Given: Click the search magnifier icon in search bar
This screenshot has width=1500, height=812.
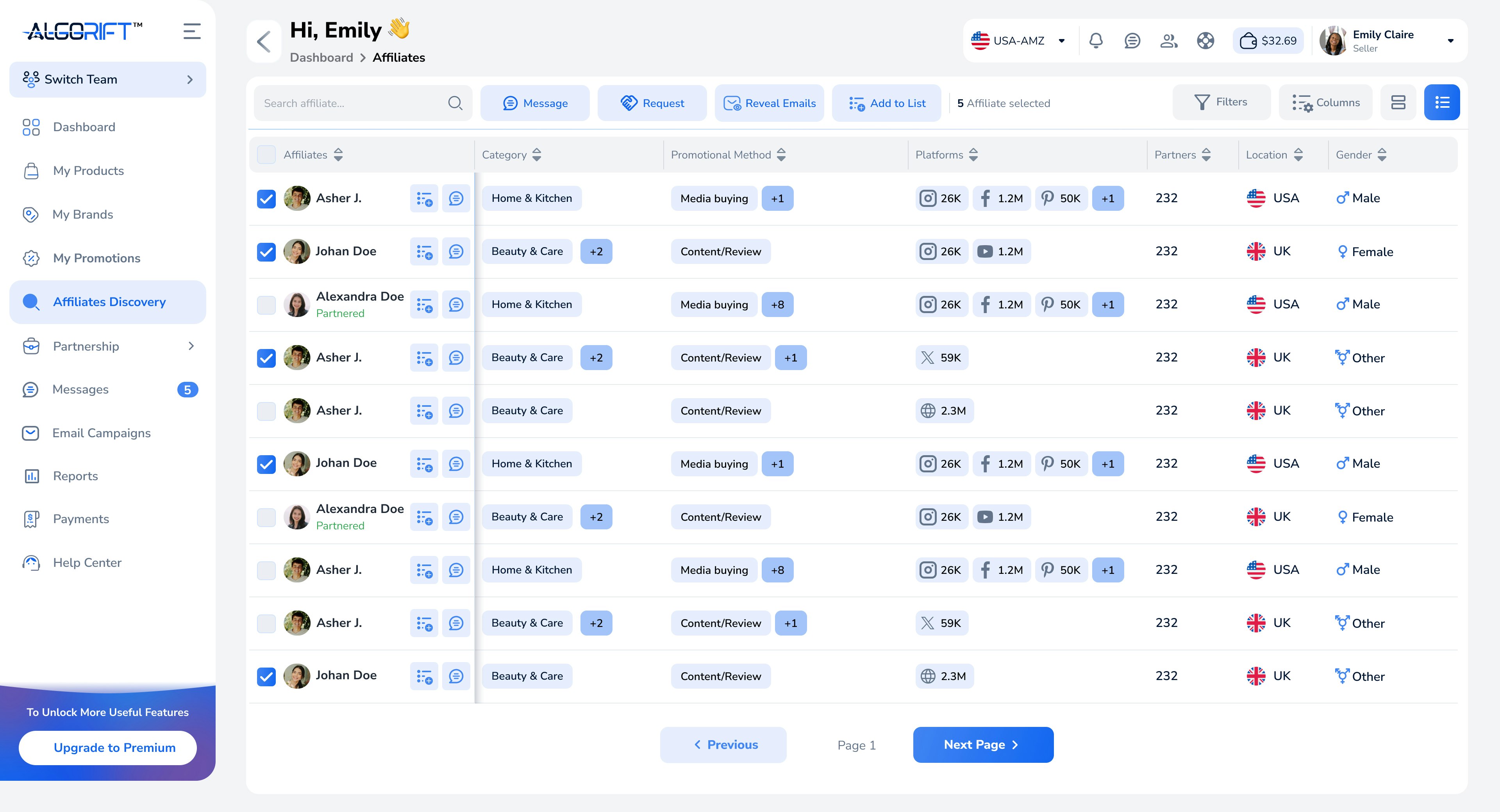Looking at the screenshot, I should pyautogui.click(x=455, y=102).
